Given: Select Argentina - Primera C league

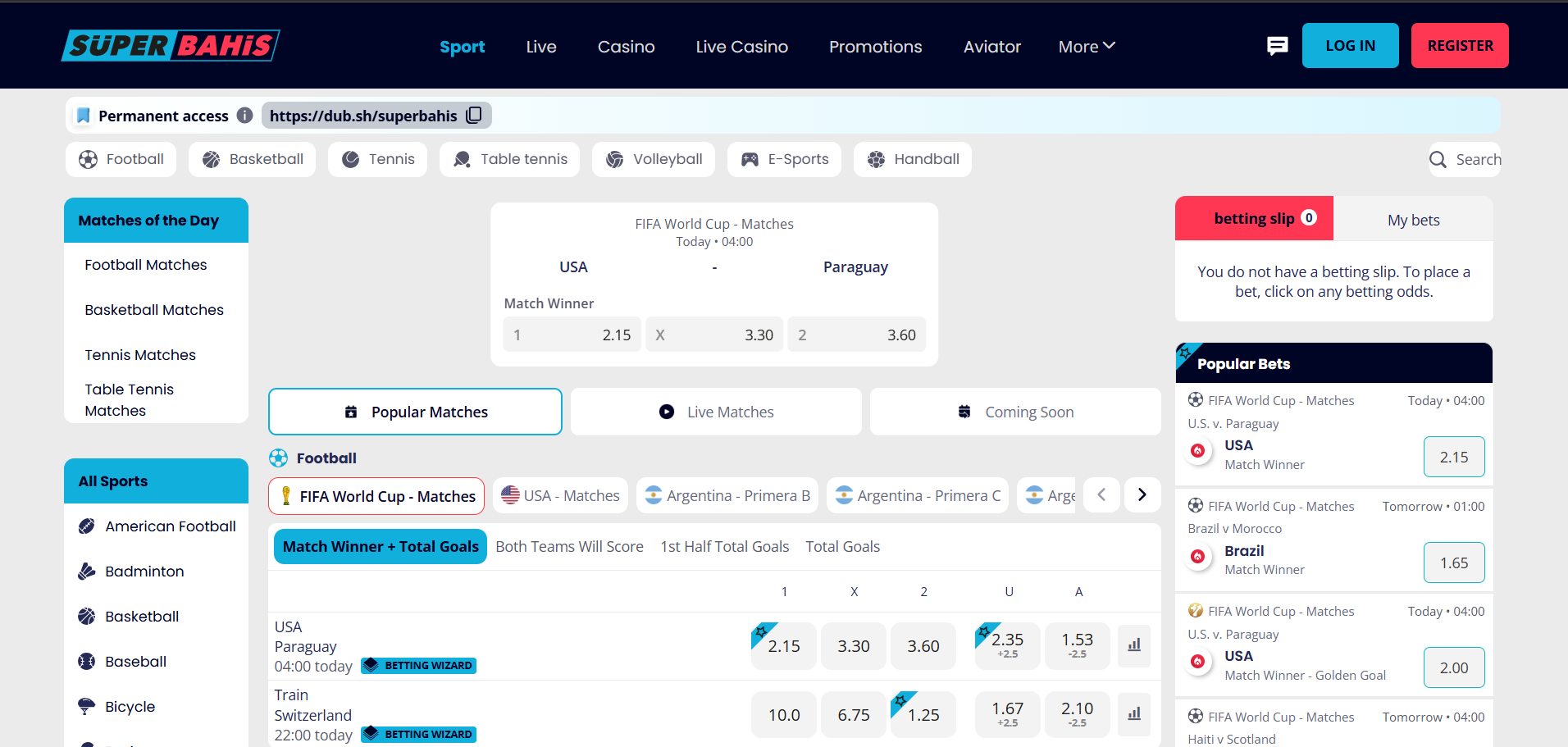Looking at the screenshot, I should coord(918,496).
